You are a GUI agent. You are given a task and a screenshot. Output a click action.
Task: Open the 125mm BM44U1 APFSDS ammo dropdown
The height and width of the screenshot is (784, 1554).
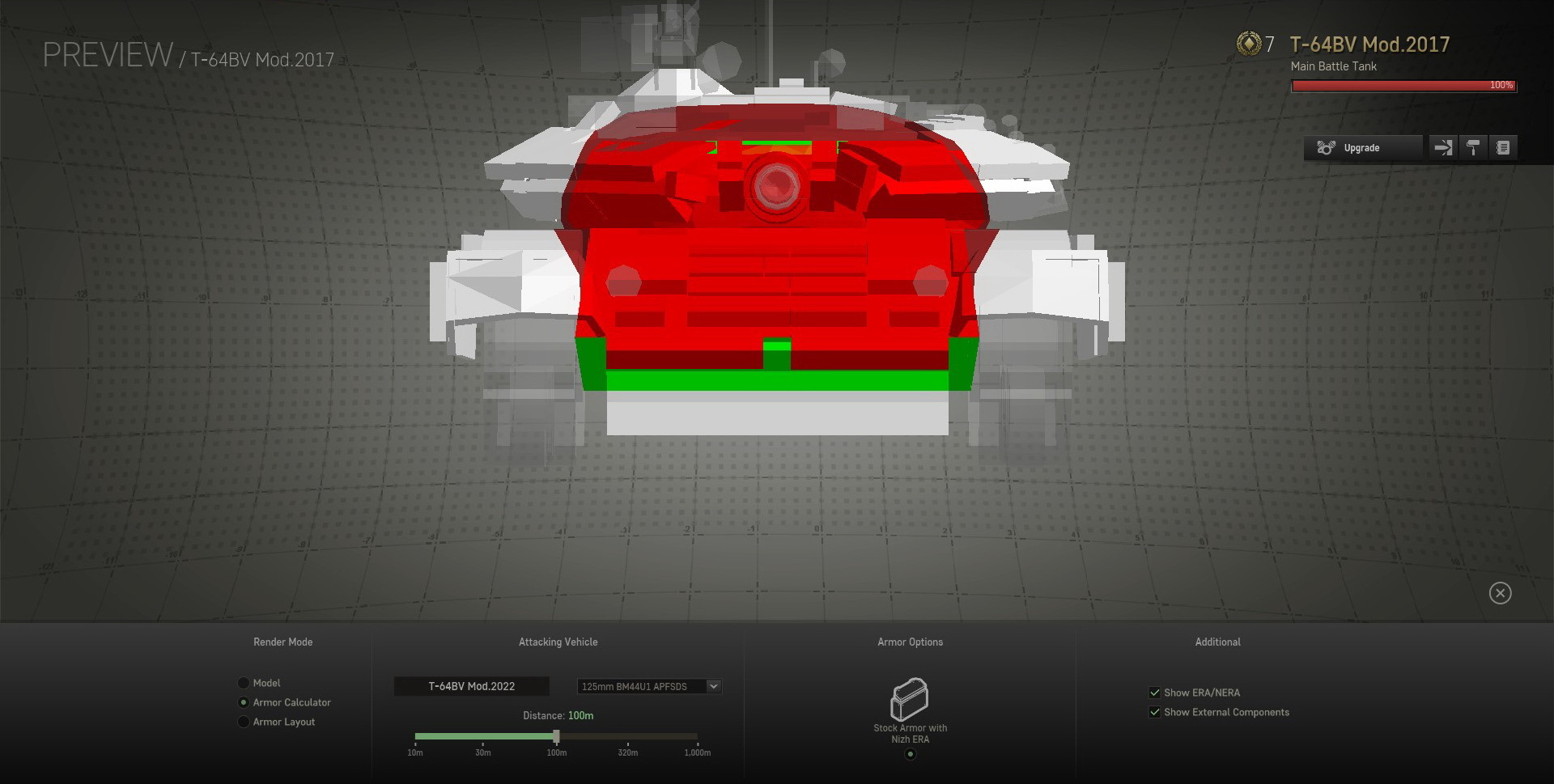click(641, 686)
